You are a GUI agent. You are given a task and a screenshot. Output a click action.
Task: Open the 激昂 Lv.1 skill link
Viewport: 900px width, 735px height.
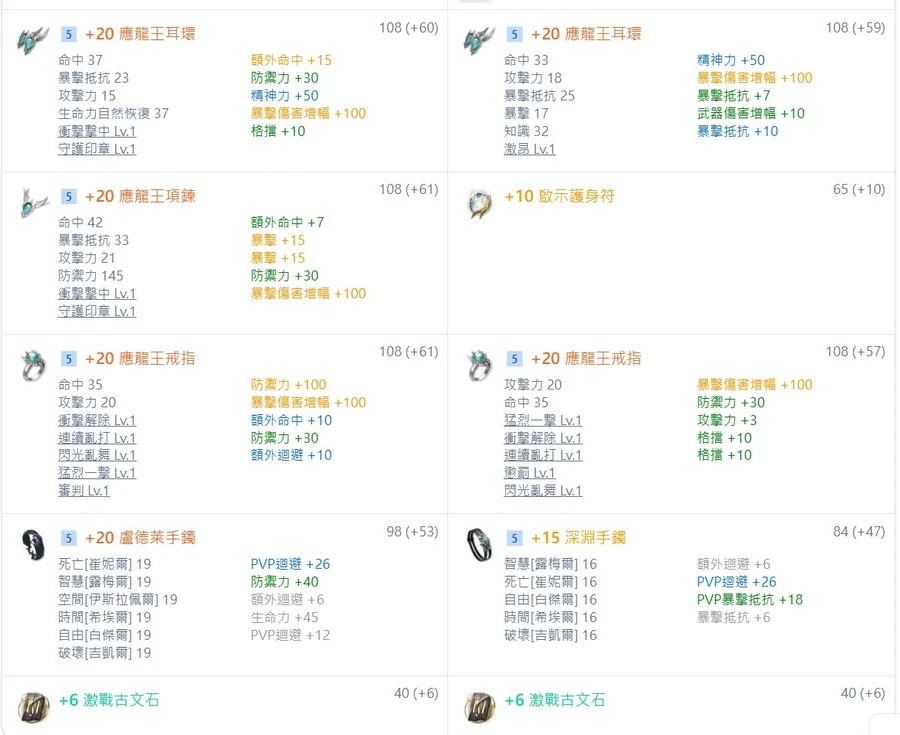(x=529, y=149)
